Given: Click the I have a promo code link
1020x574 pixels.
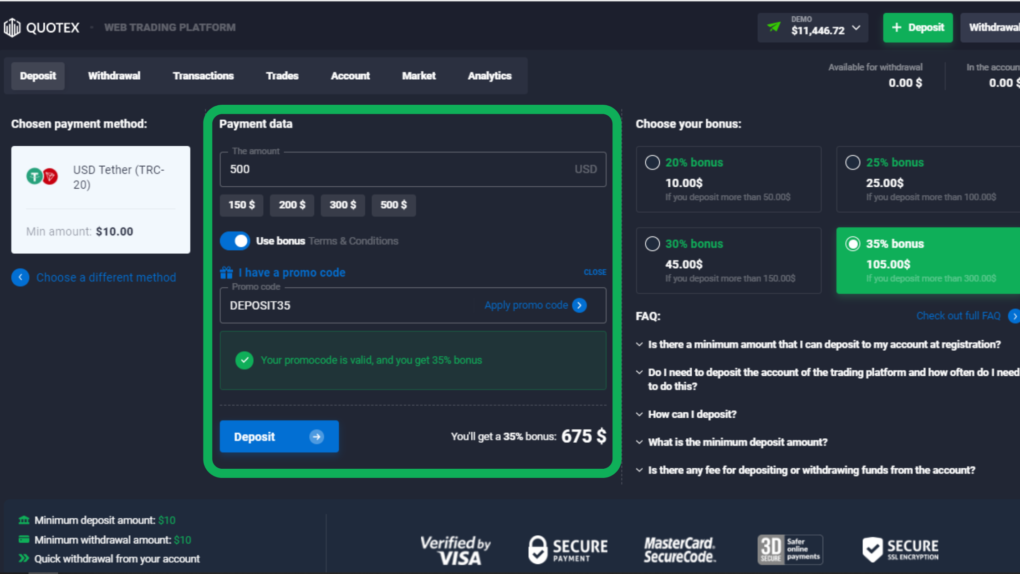Looking at the screenshot, I should click(291, 273).
